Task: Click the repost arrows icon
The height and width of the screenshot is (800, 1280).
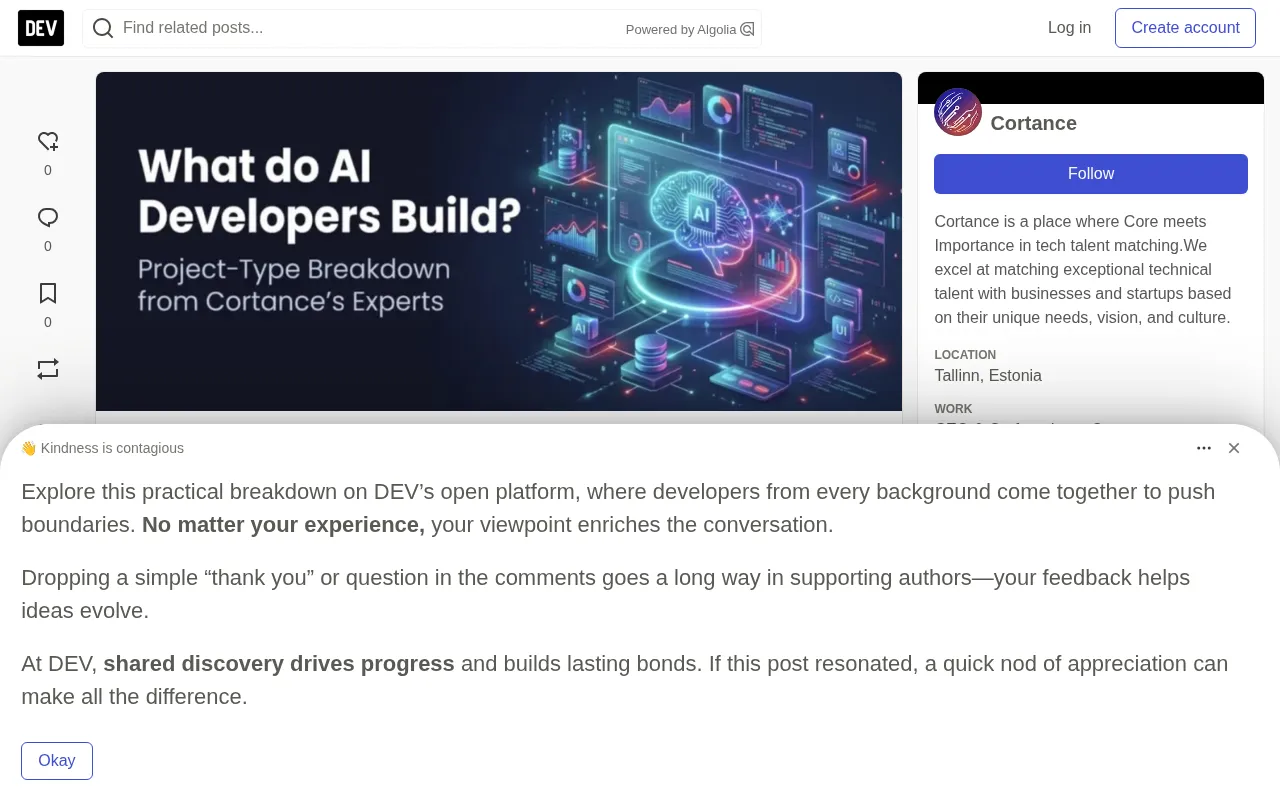Action: tap(48, 369)
